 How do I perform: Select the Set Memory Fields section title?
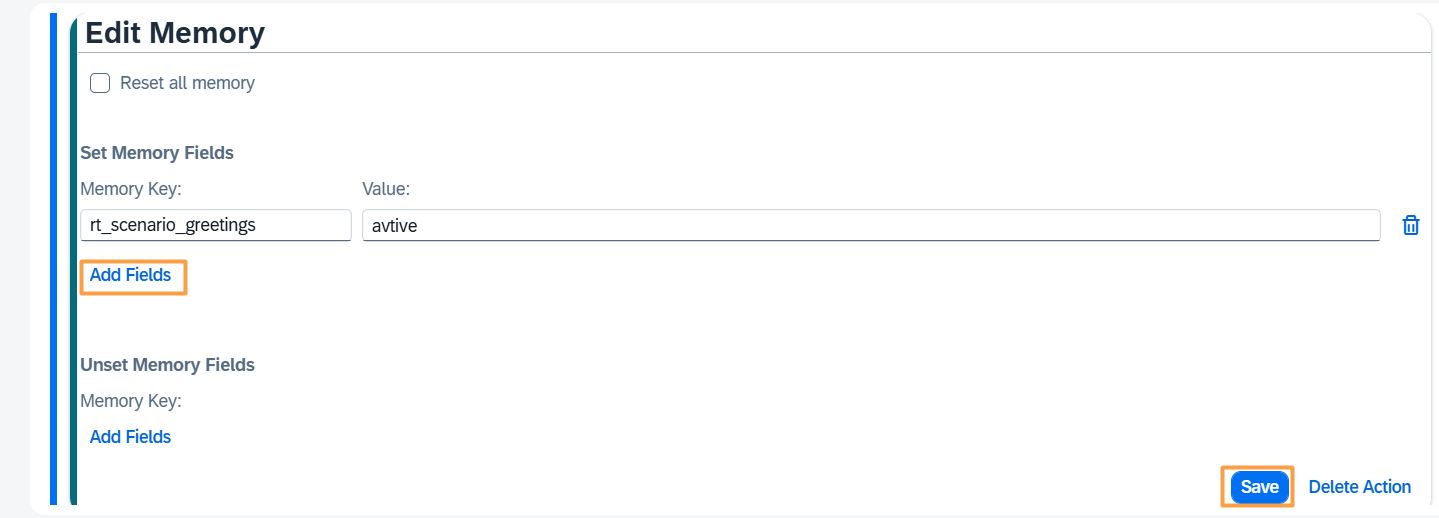coord(157,153)
